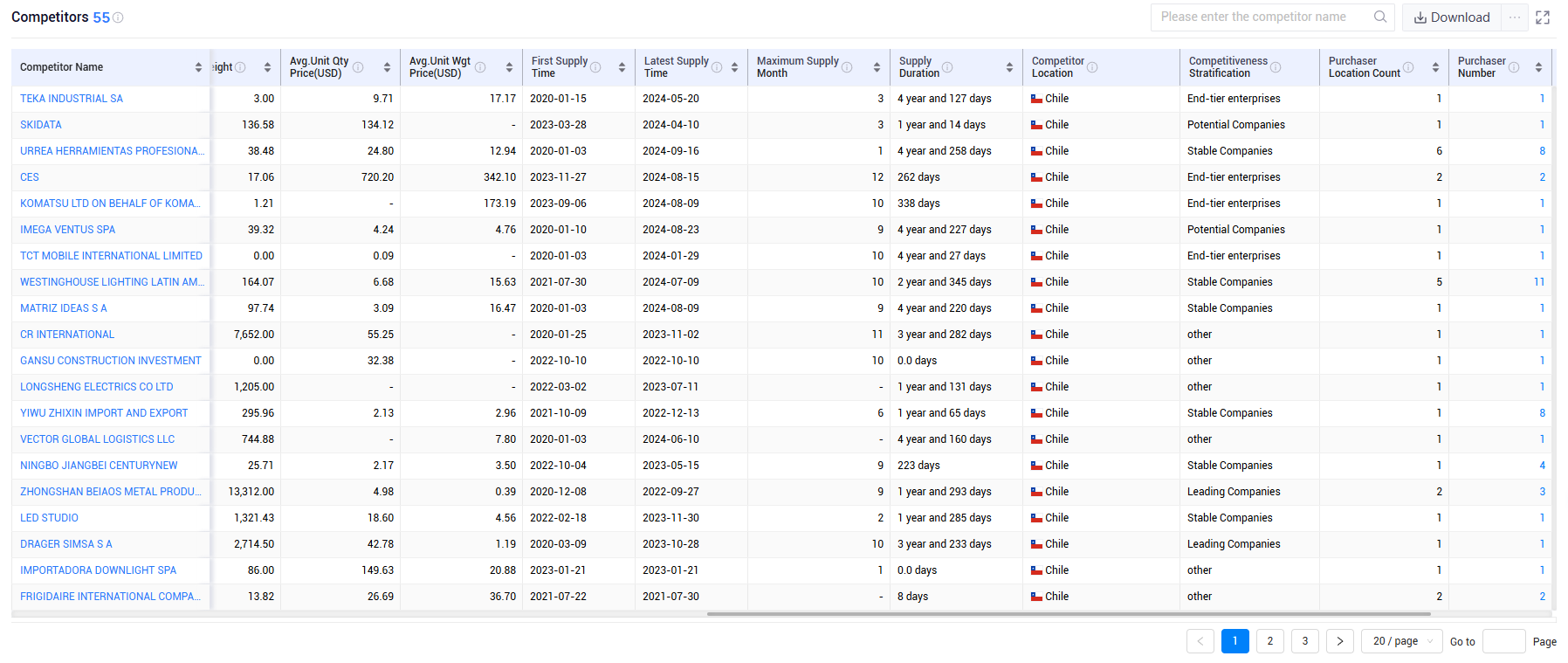Go to page 3
Image resolution: width=1568 pixels, height=663 pixels.
click(x=1305, y=641)
